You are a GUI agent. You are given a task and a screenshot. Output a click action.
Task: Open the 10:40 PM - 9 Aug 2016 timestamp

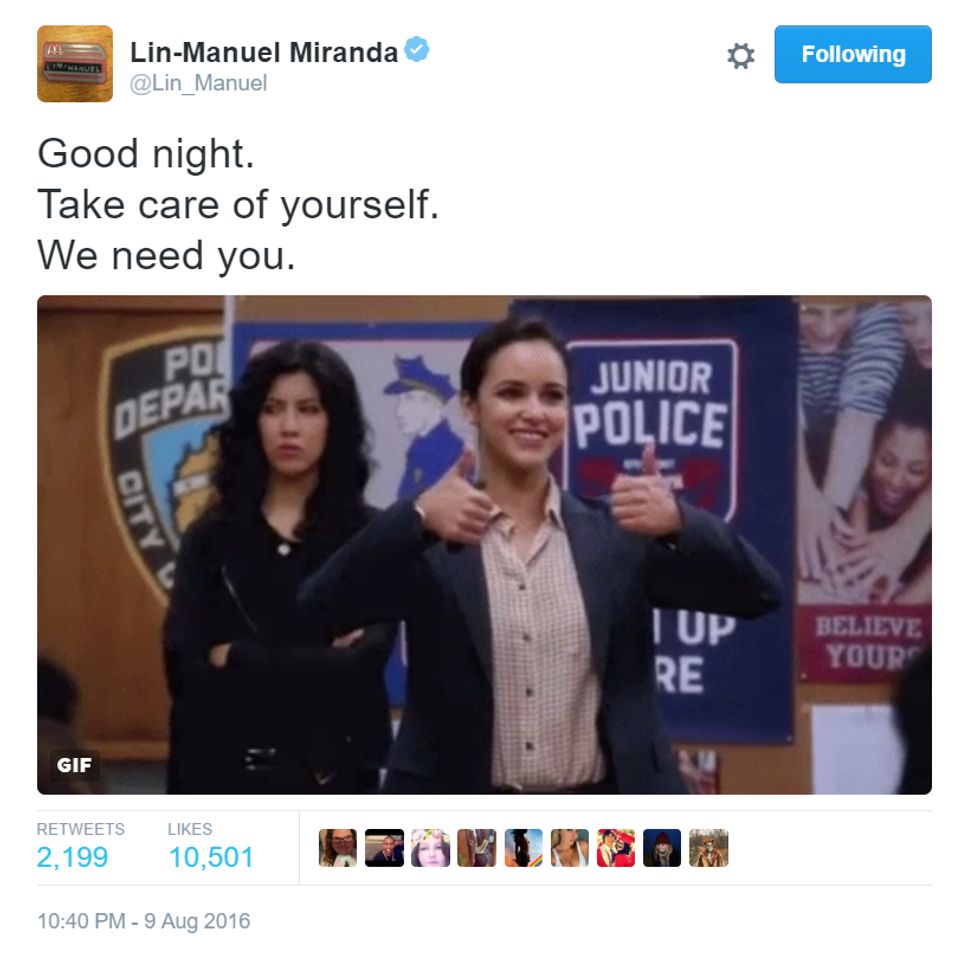(144, 921)
